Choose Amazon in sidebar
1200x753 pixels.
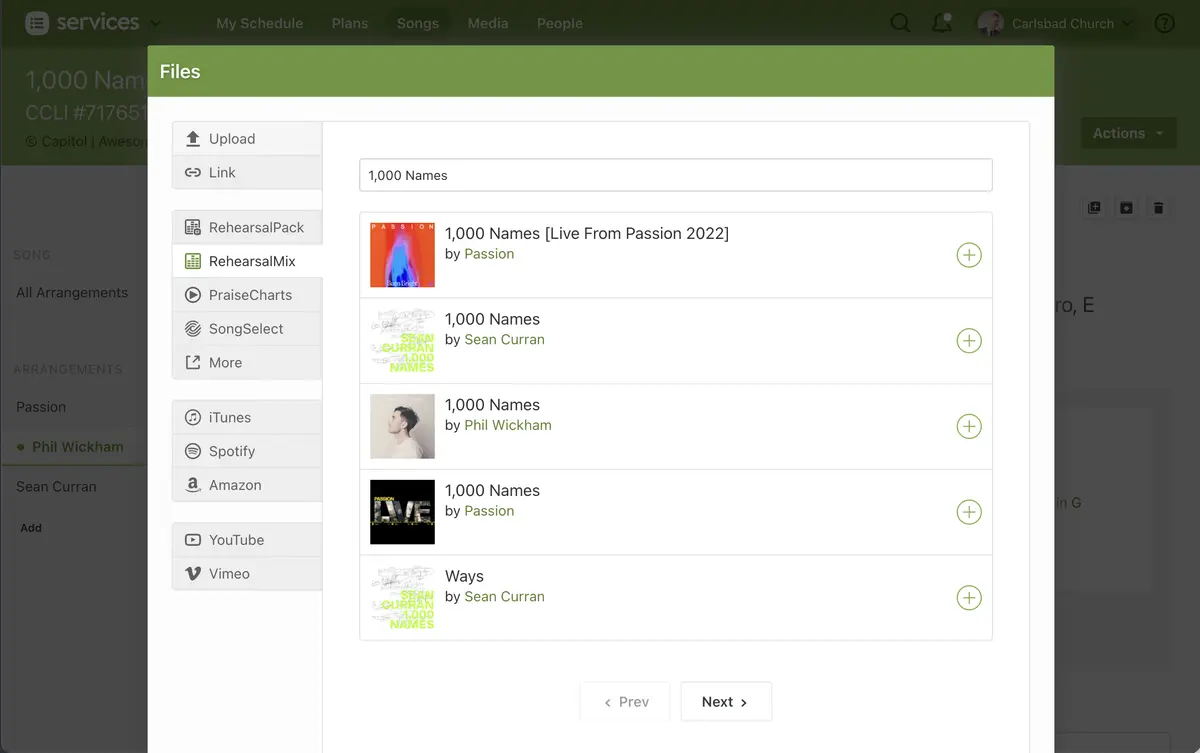coord(247,485)
